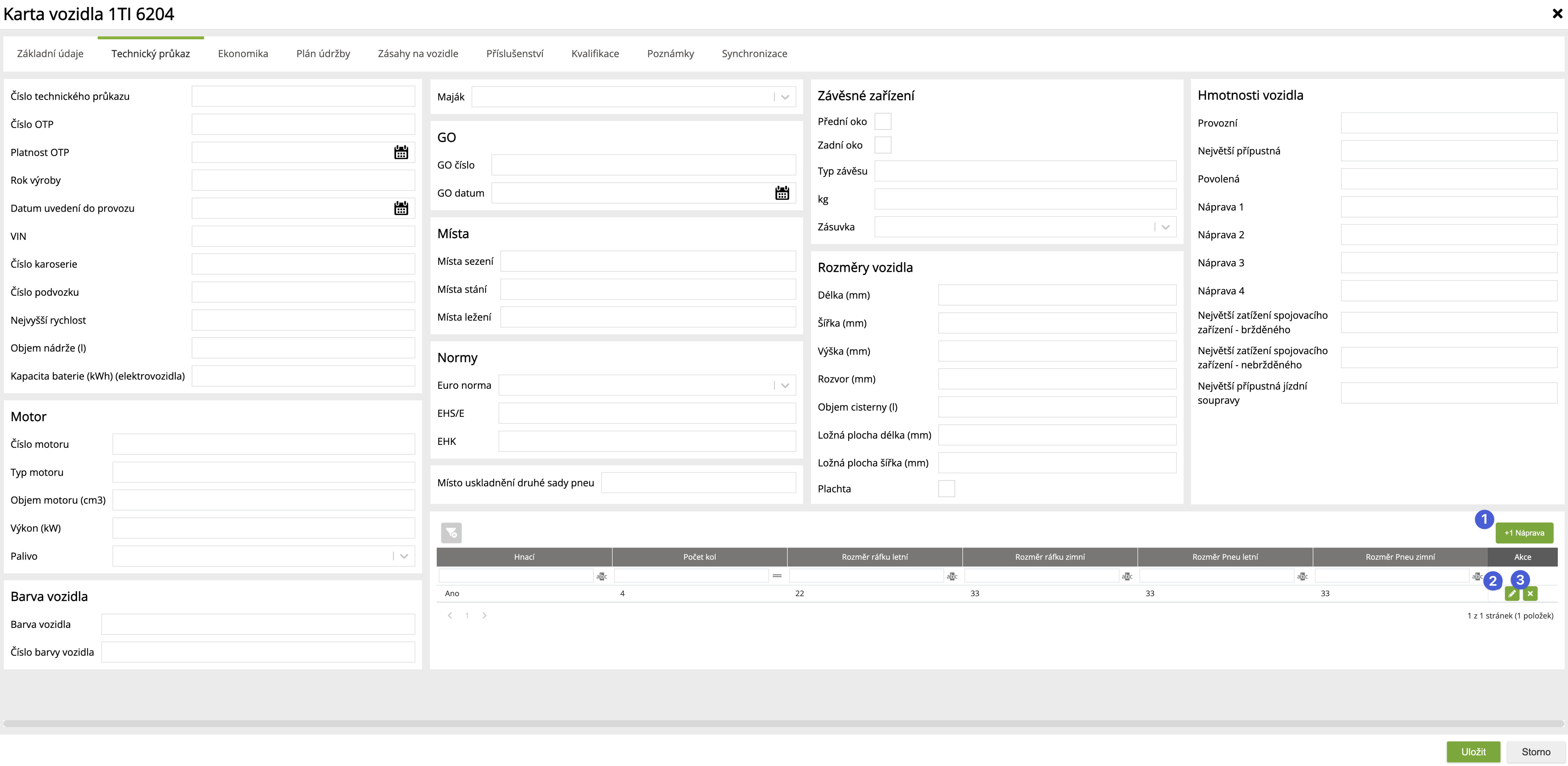Open the Euro norma dropdown
Viewport: 1568px width, 766px height.
785,386
